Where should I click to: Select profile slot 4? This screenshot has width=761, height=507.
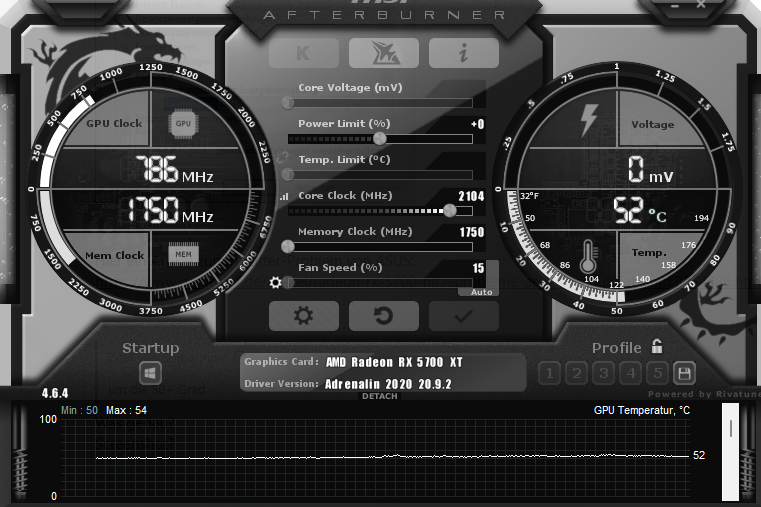[x=631, y=373]
